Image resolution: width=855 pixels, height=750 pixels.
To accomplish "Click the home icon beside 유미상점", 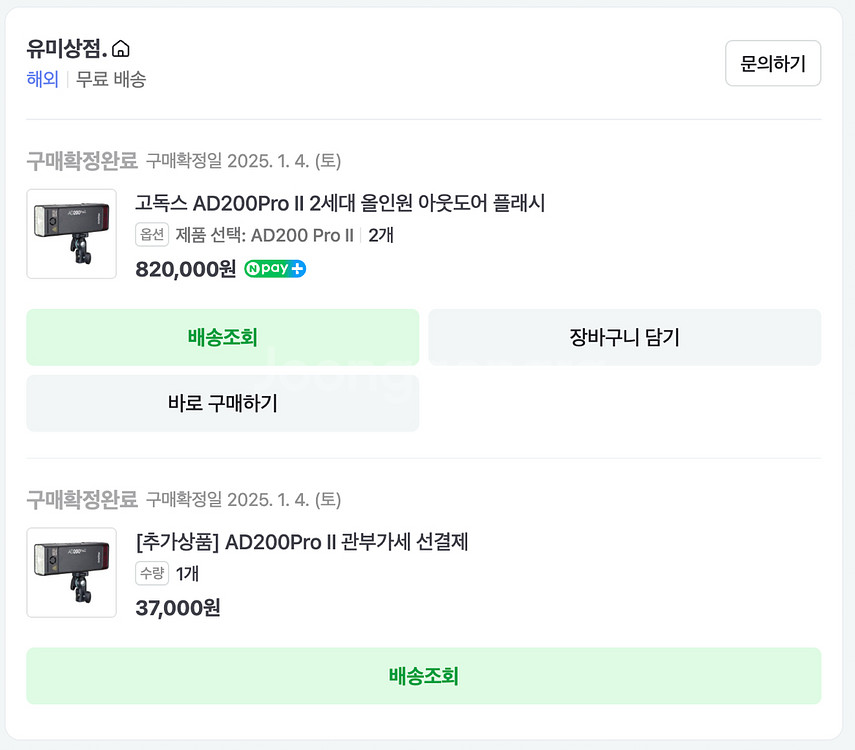I will click(x=121, y=49).
